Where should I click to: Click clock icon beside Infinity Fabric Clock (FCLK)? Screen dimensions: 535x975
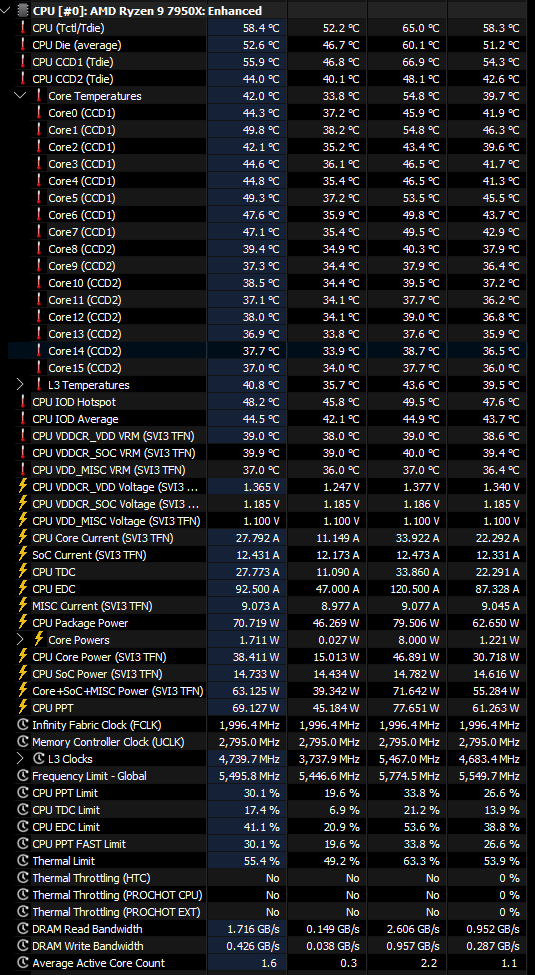coord(23,724)
